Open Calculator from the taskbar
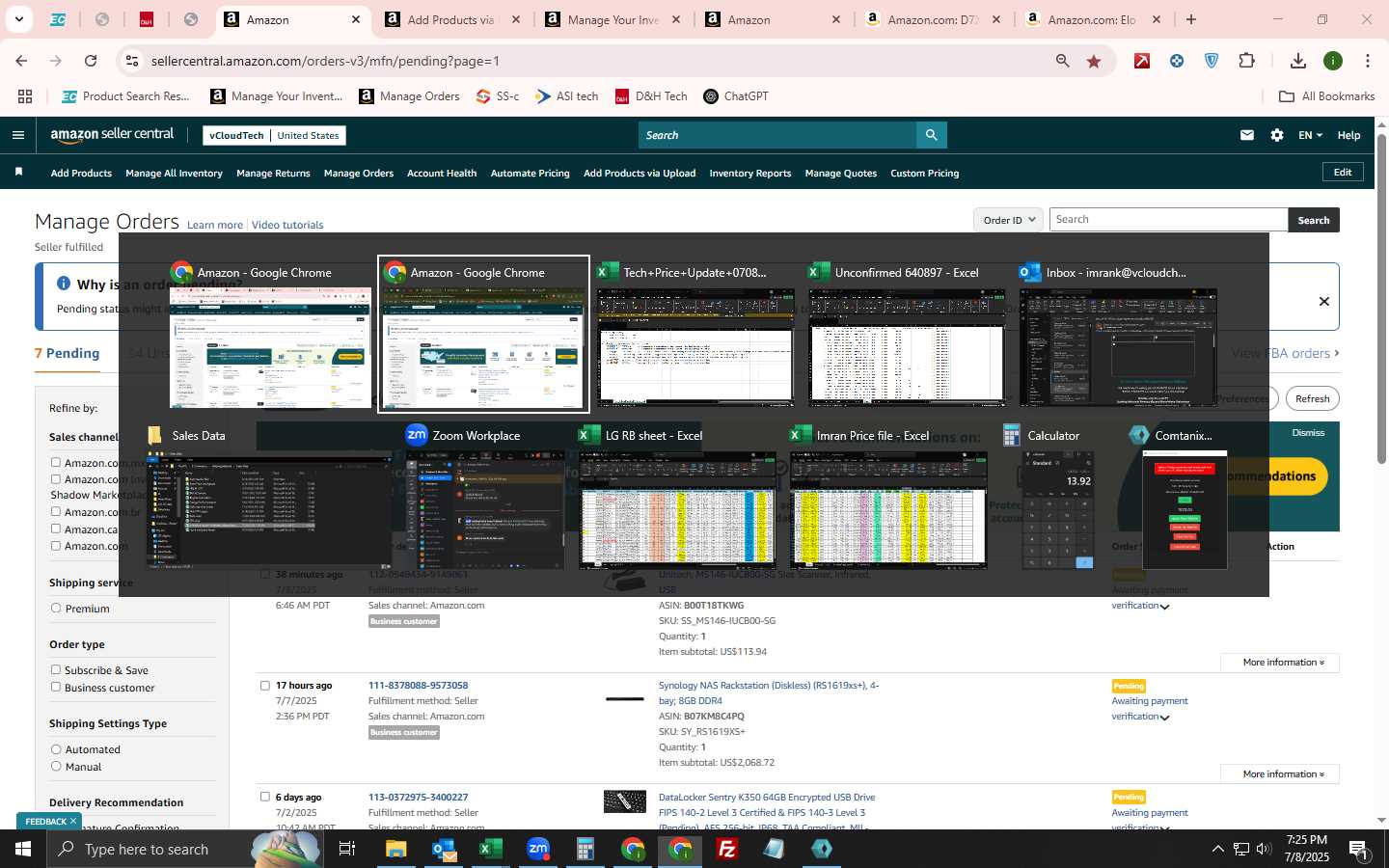 pyautogui.click(x=585, y=849)
